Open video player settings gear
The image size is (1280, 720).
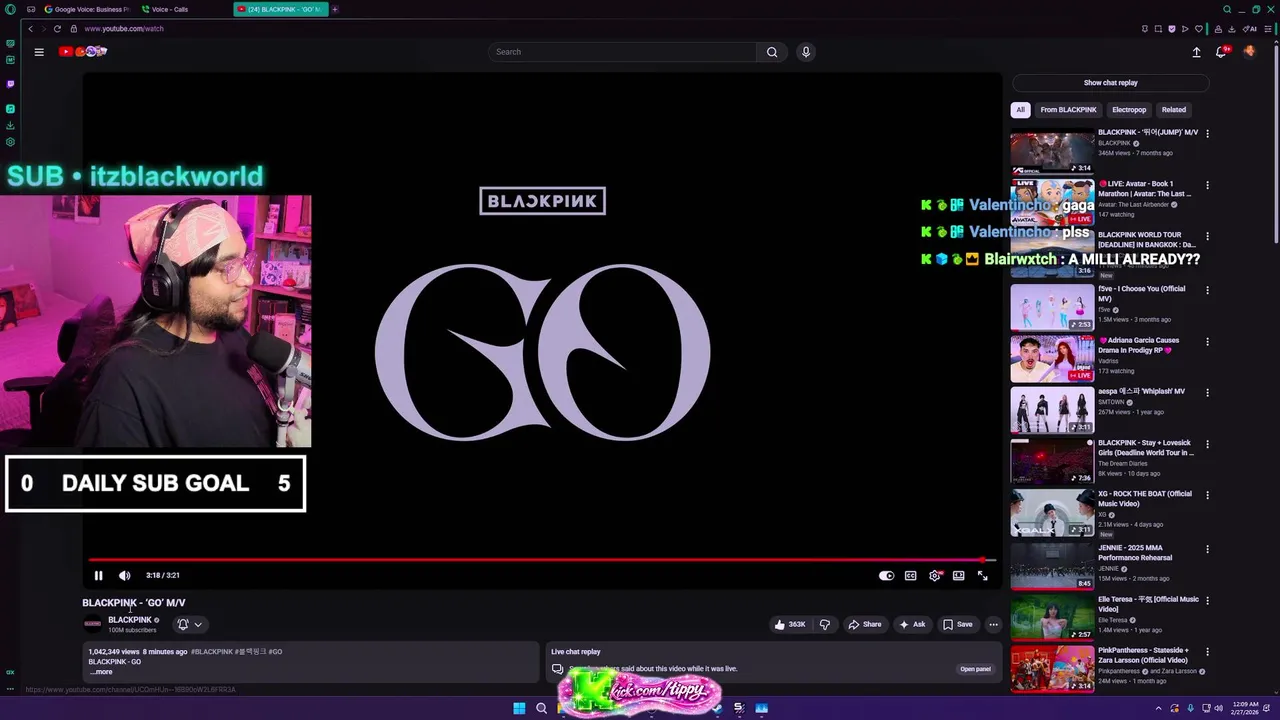934,575
